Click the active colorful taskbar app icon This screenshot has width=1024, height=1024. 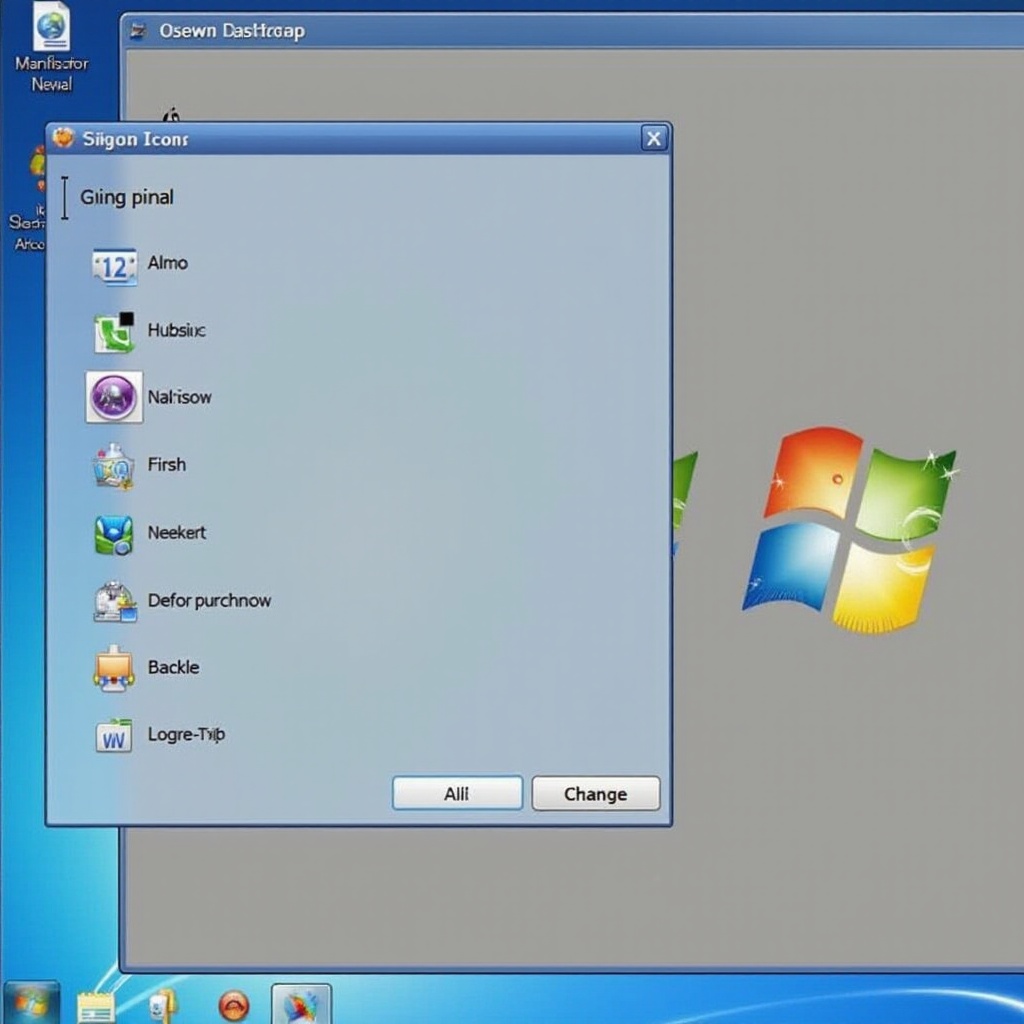click(x=301, y=1004)
